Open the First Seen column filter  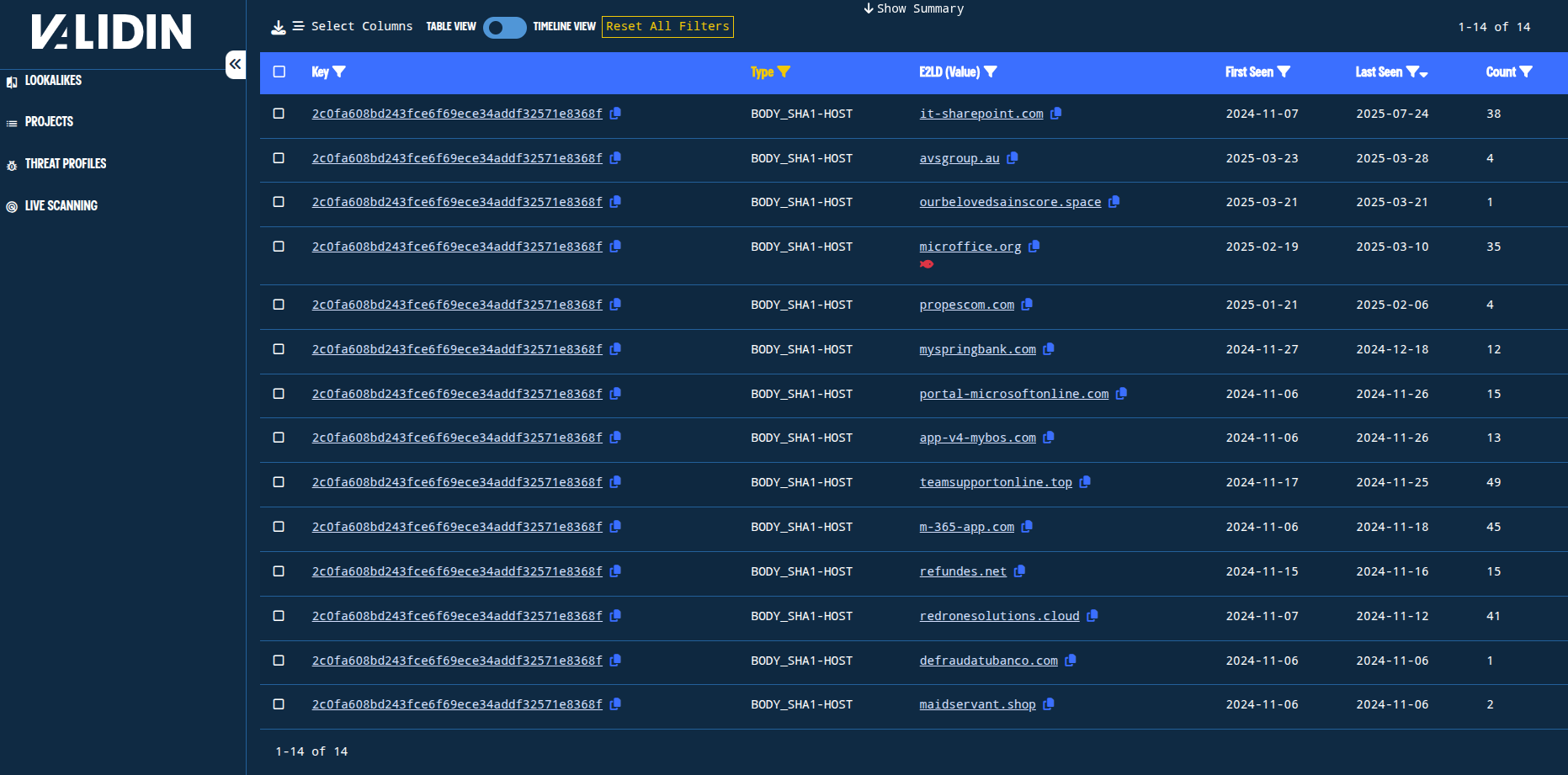click(x=1284, y=72)
